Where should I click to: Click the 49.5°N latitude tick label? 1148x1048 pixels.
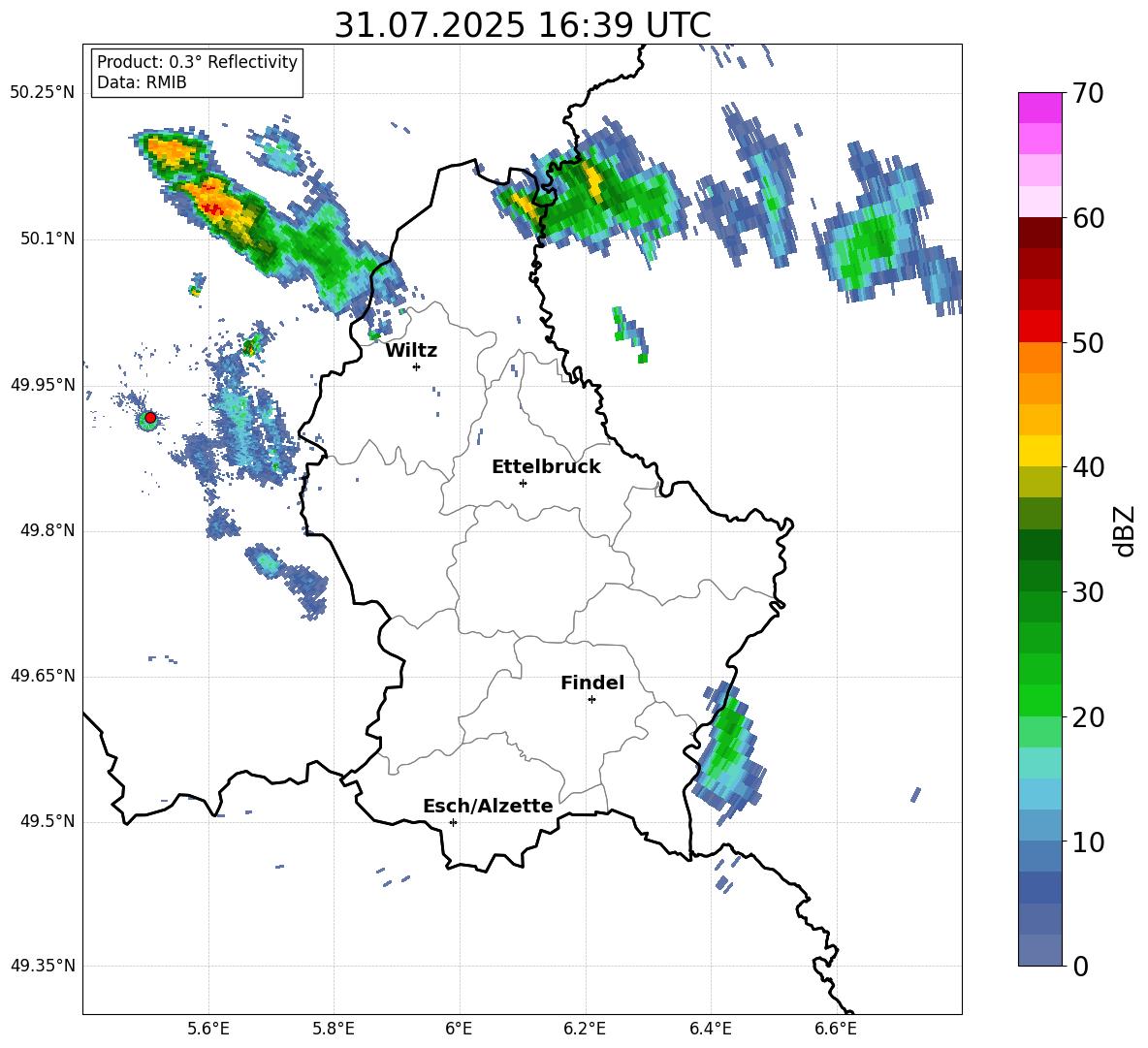click(47, 822)
